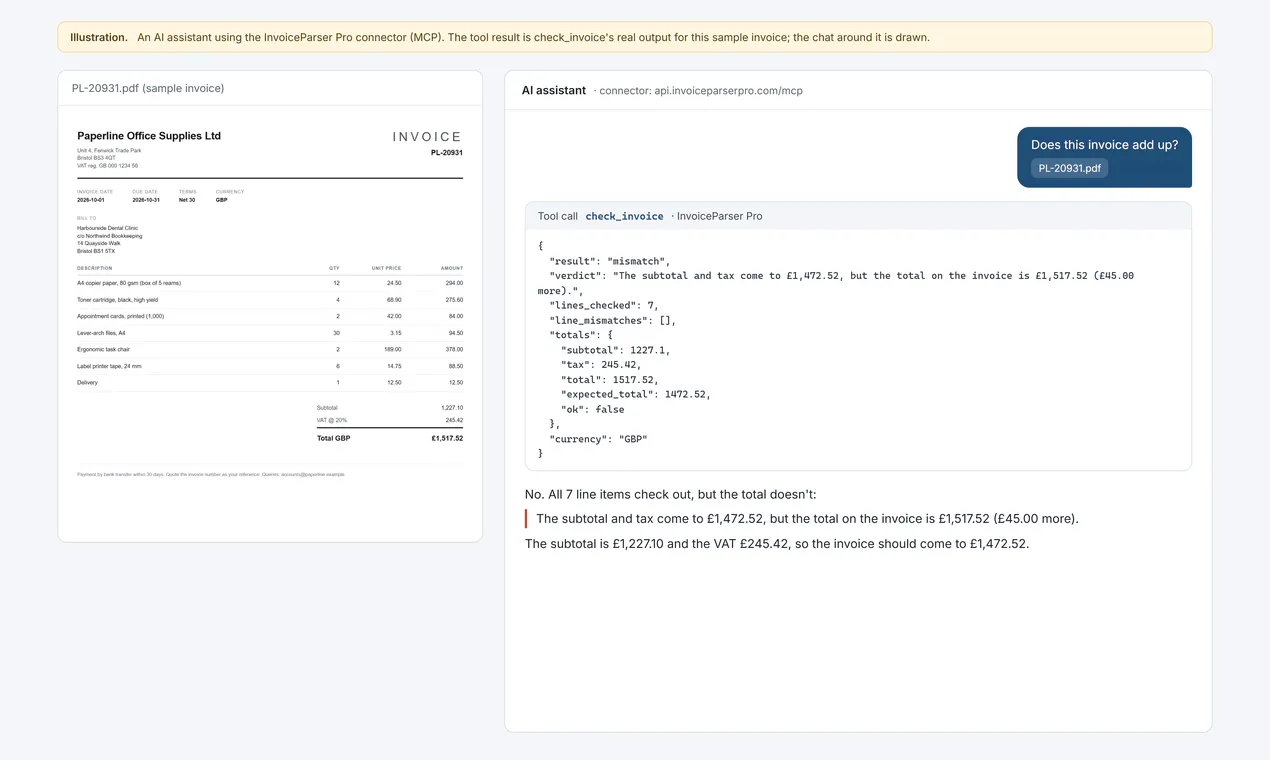The image size is (1270, 760).
Task: Click the VAT reg. GB 000 1234 56 line
Action: (108, 166)
